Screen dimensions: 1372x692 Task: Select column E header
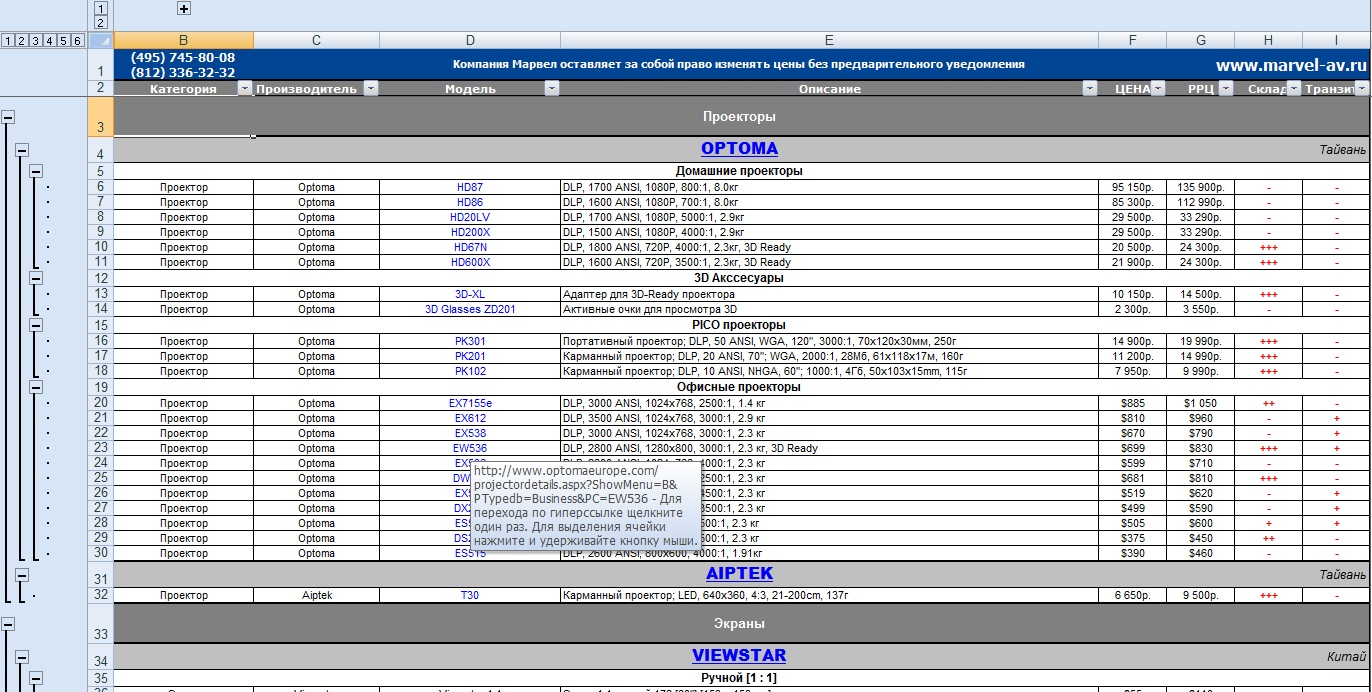click(829, 41)
